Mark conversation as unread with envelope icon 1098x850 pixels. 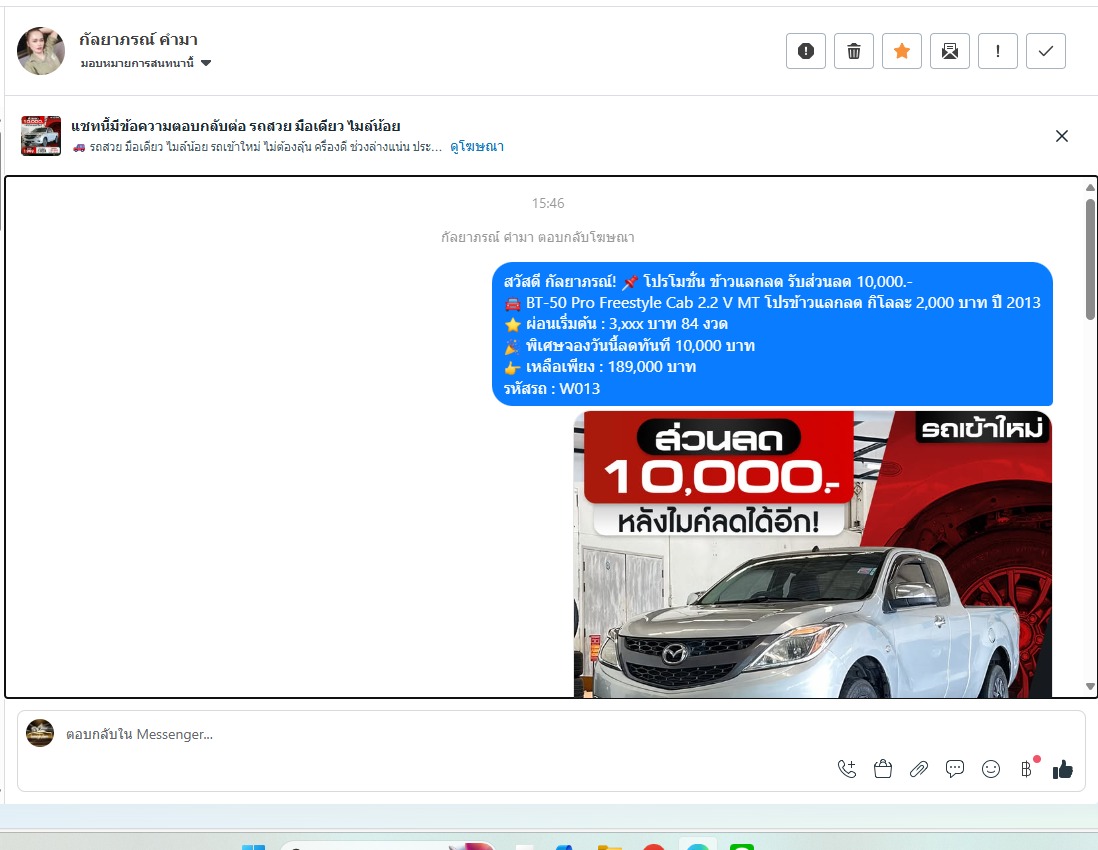[950, 51]
